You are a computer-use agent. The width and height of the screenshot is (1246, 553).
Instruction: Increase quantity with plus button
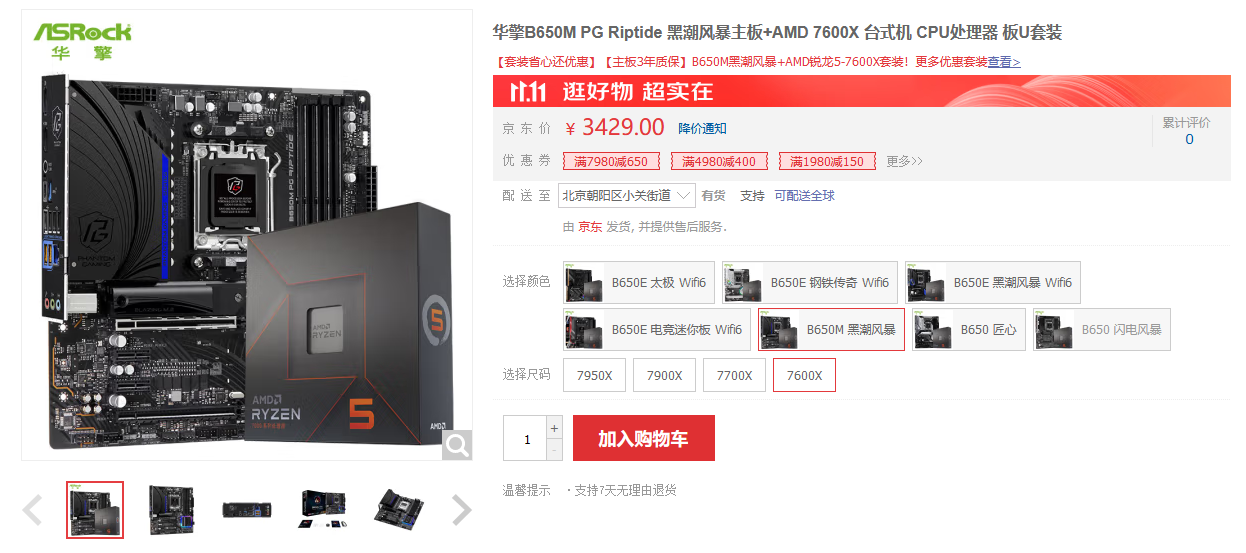pyautogui.click(x=555, y=428)
